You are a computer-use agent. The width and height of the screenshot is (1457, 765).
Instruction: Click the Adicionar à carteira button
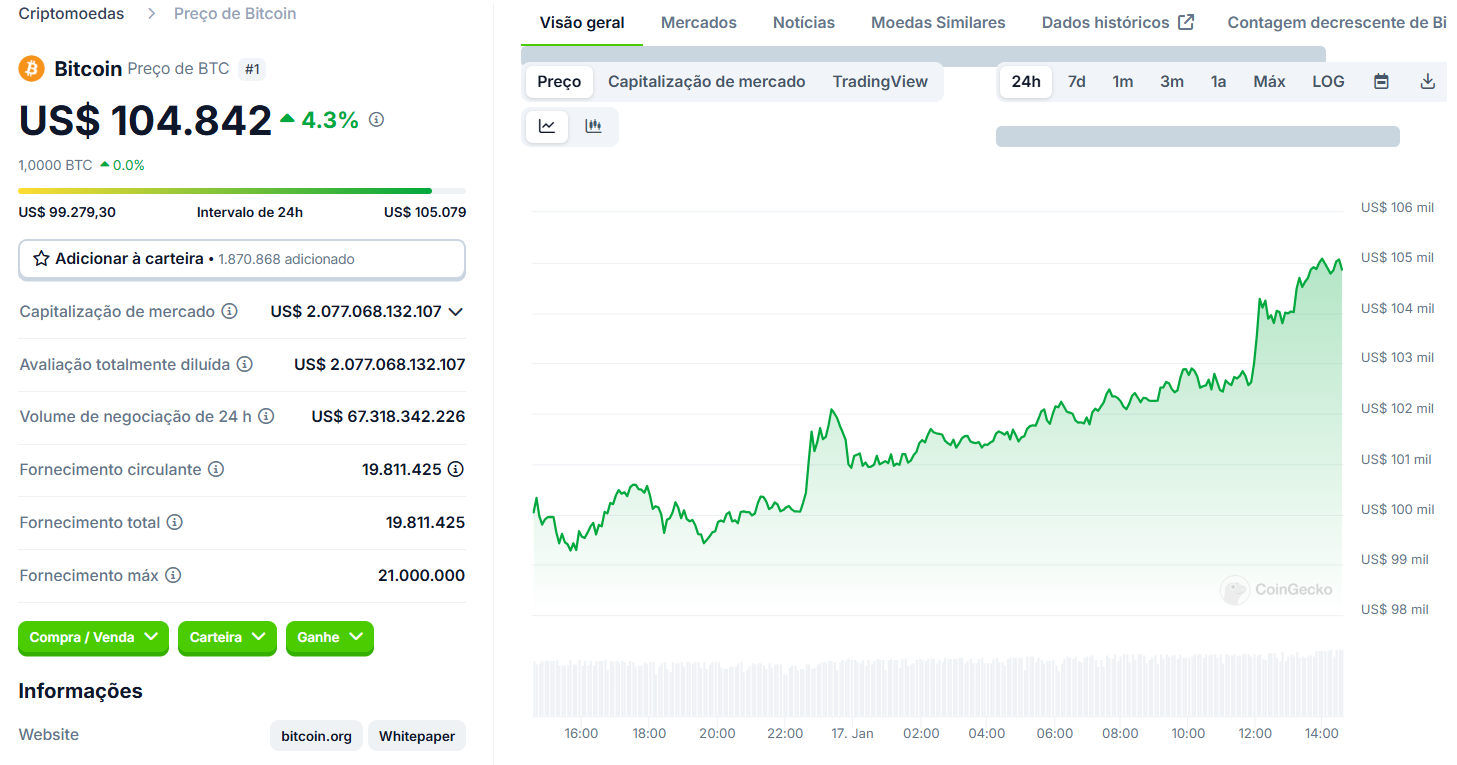[242, 259]
